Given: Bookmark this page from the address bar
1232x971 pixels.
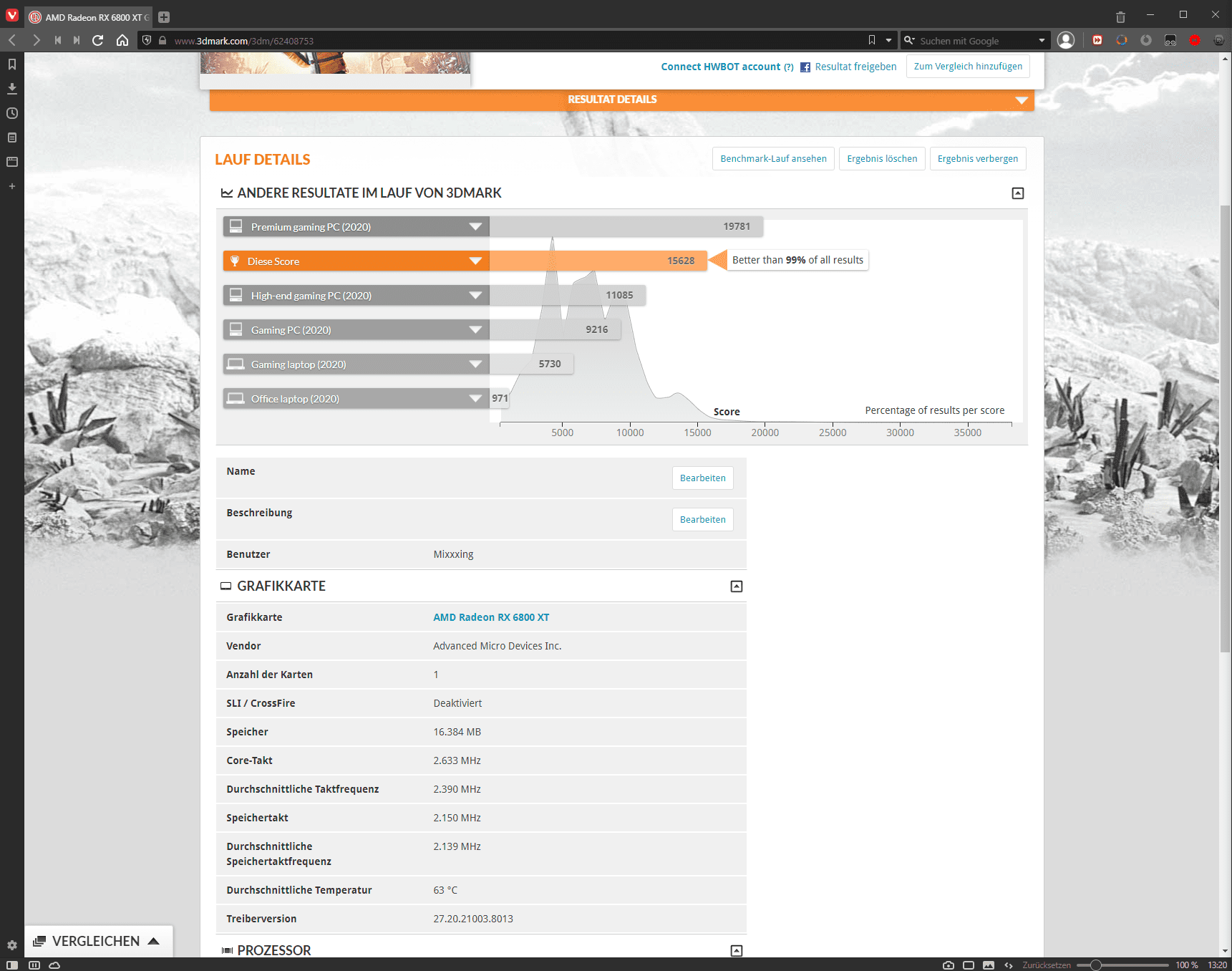Looking at the screenshot, I should point(872,40).
